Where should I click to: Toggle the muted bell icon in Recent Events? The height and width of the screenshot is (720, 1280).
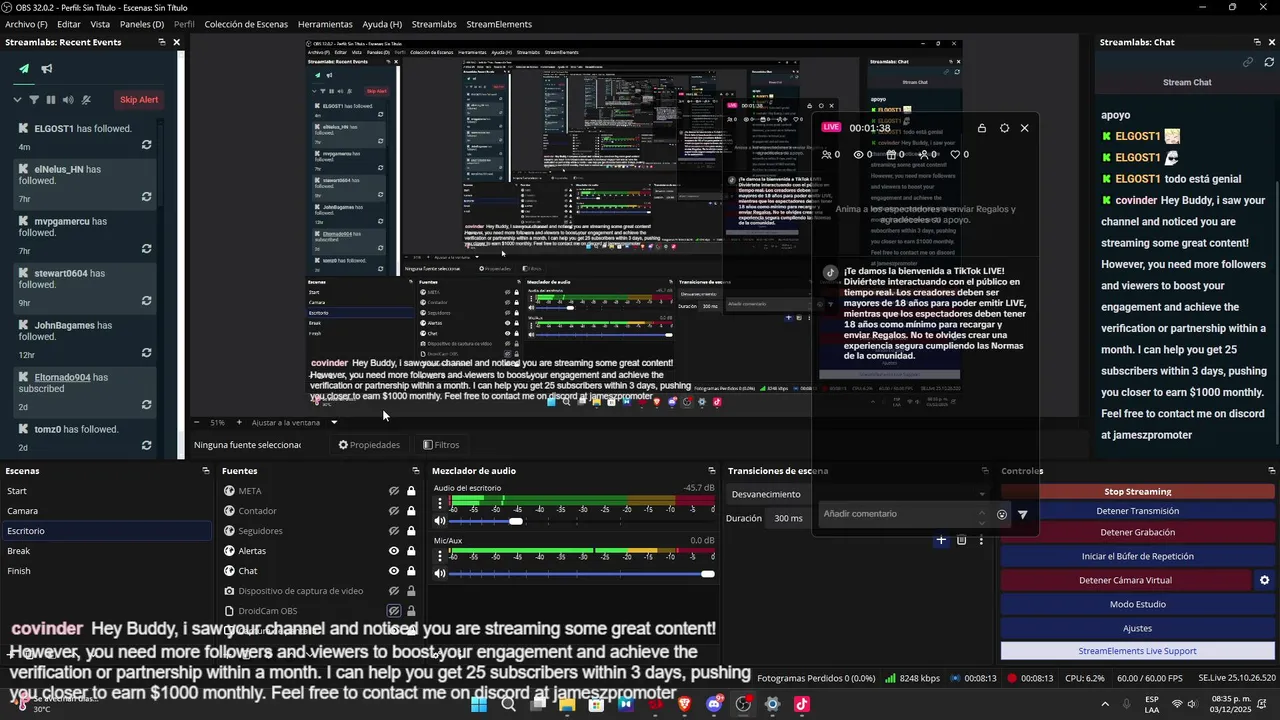[86, 100]
